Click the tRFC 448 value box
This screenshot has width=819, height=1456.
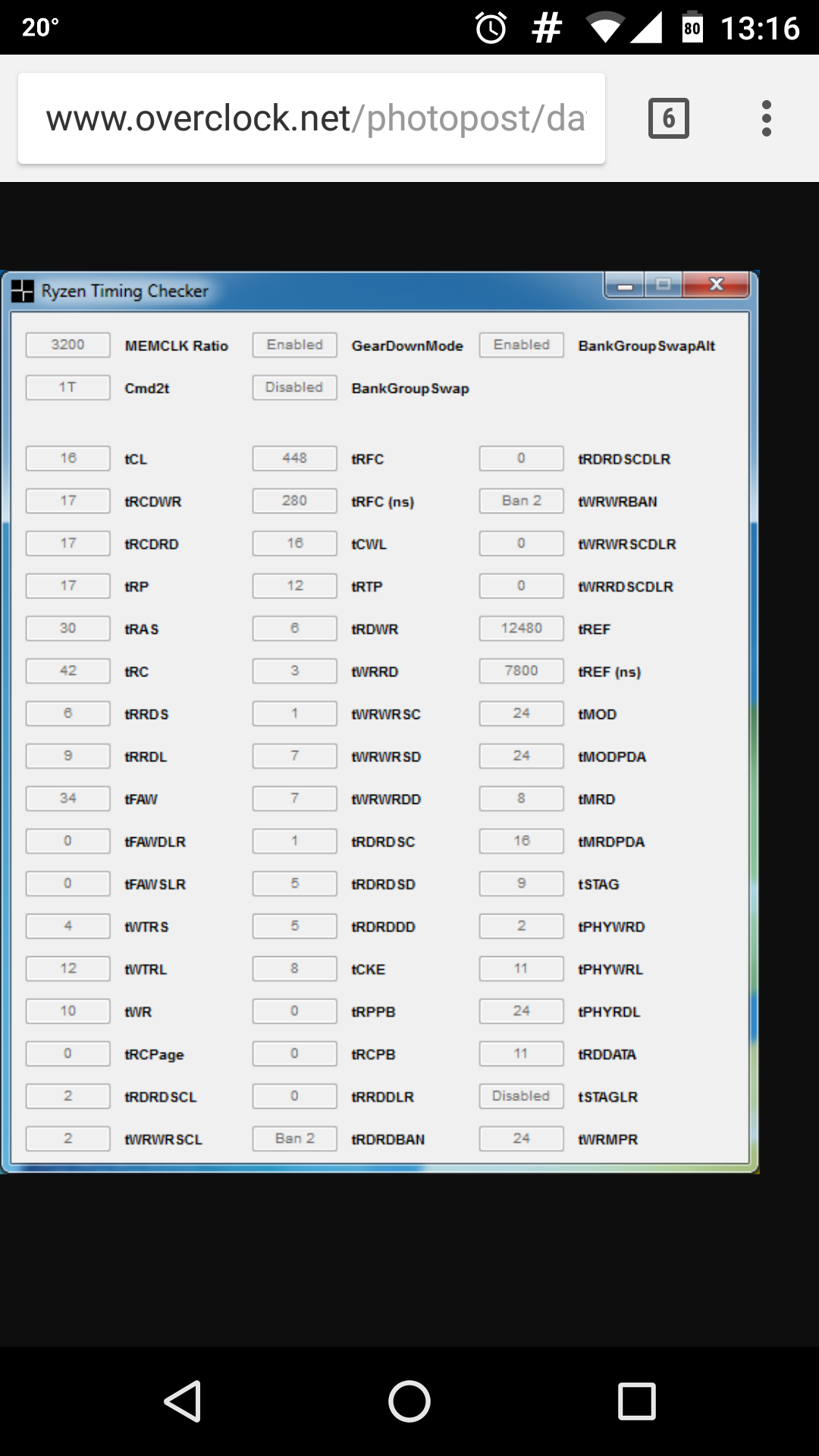[295, 459]
